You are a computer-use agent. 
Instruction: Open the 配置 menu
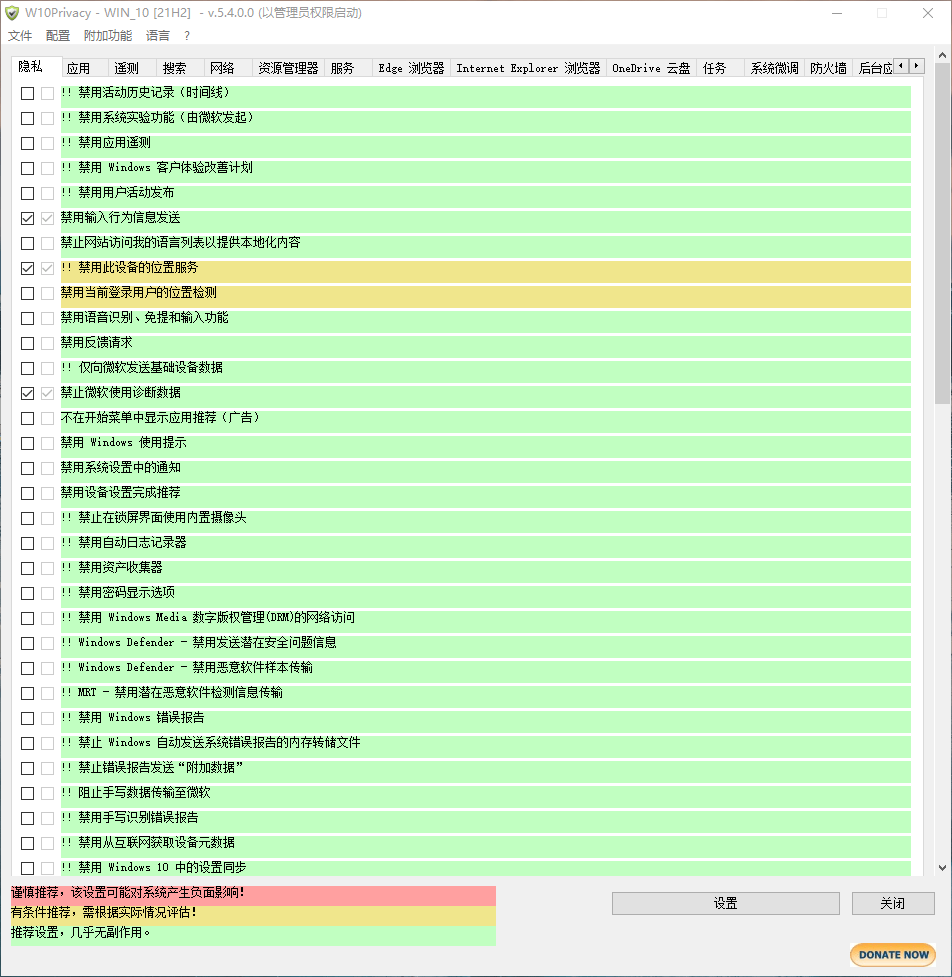(58, 36)
